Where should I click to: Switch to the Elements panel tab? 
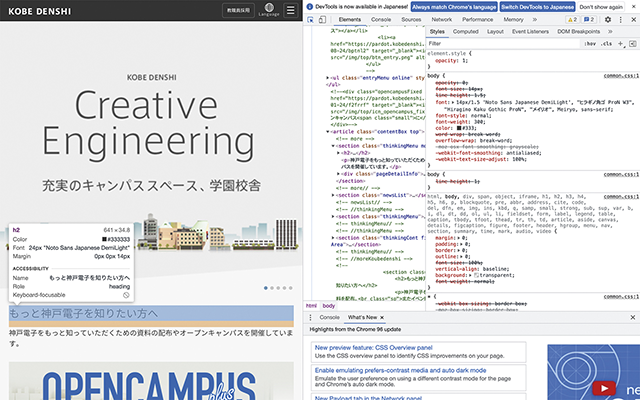pos(350,20)
